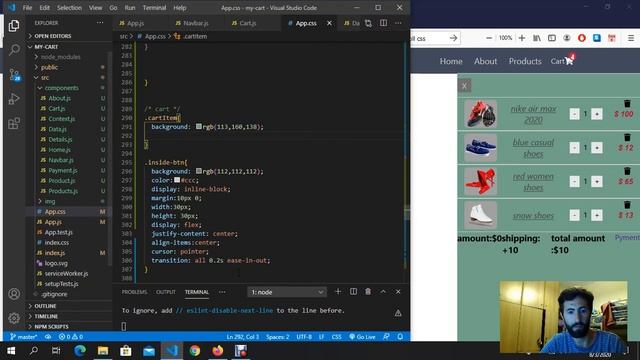The image size is (640, 360).
Task: Open nike air max 2020 product link
Action: click(x=533, y=114)
